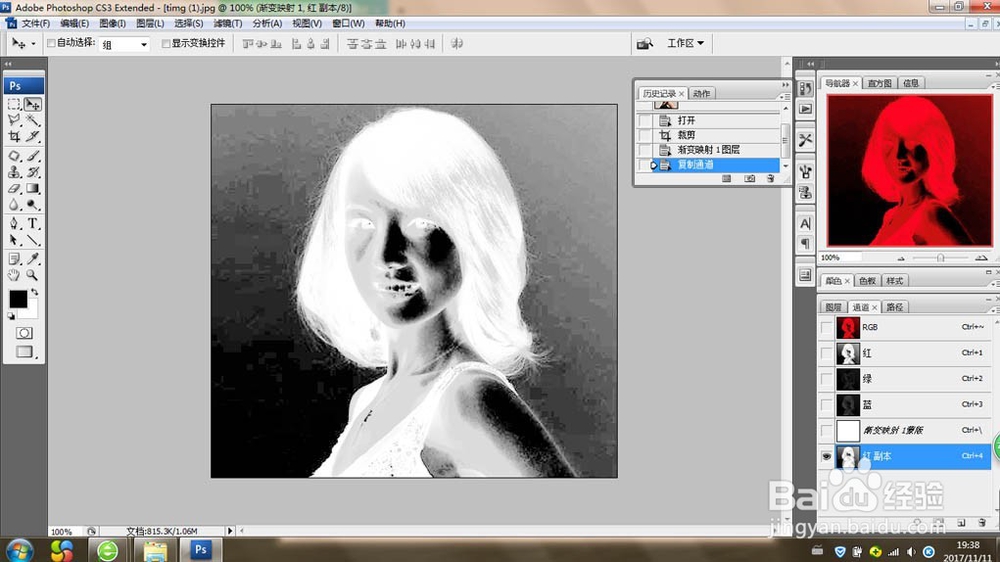This screenshot has width=1000, height=562.
Task: Select the Move tool in toolbox
Action: click(x=33, y=104)
